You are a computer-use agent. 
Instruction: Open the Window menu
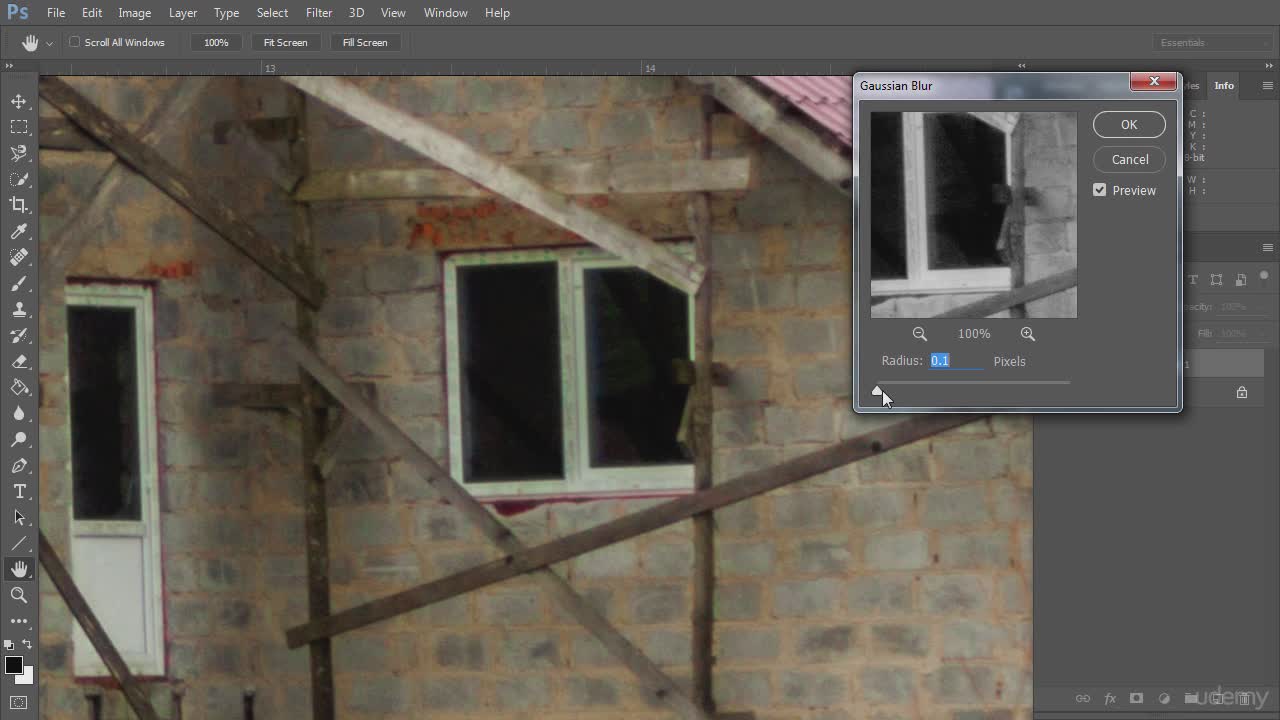[445, 12]
